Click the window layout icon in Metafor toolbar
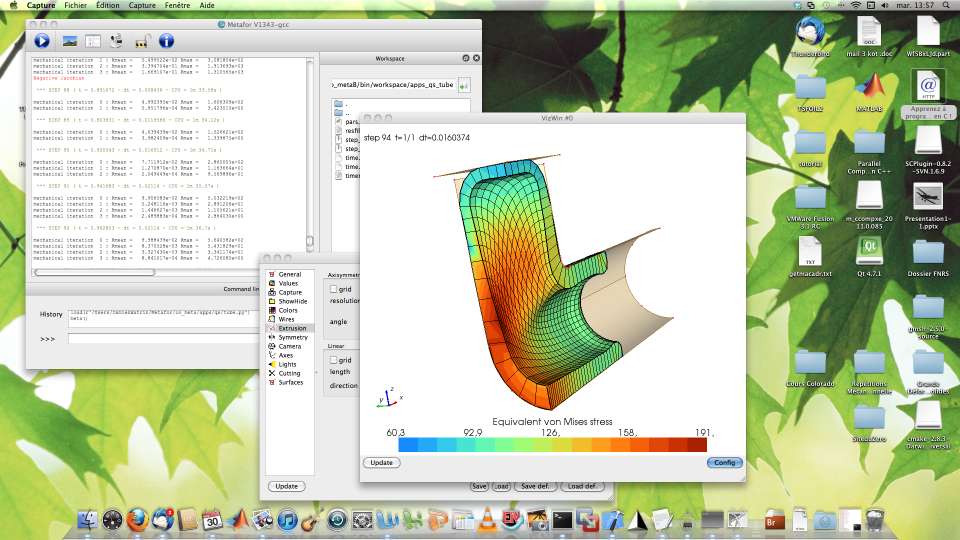The image size is (960, 540). click(x=93, y=41)
